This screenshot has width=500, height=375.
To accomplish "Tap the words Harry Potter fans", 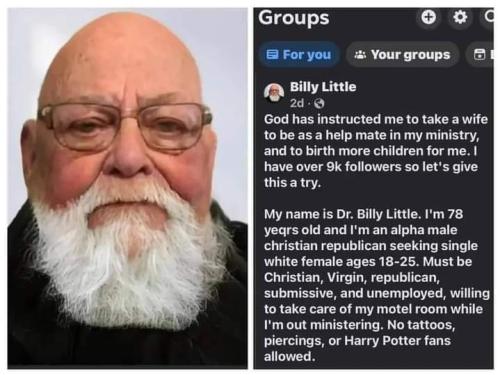I will tap(397, 341).
